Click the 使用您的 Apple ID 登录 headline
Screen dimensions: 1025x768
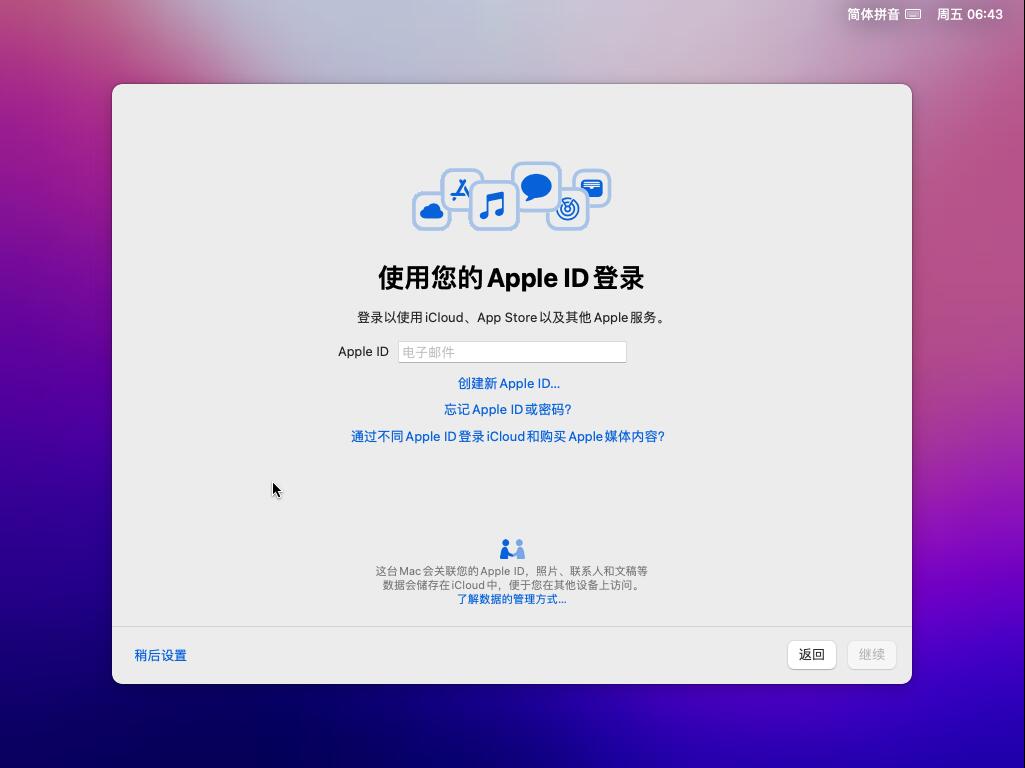pyautogui.click(x=511, y=277)
